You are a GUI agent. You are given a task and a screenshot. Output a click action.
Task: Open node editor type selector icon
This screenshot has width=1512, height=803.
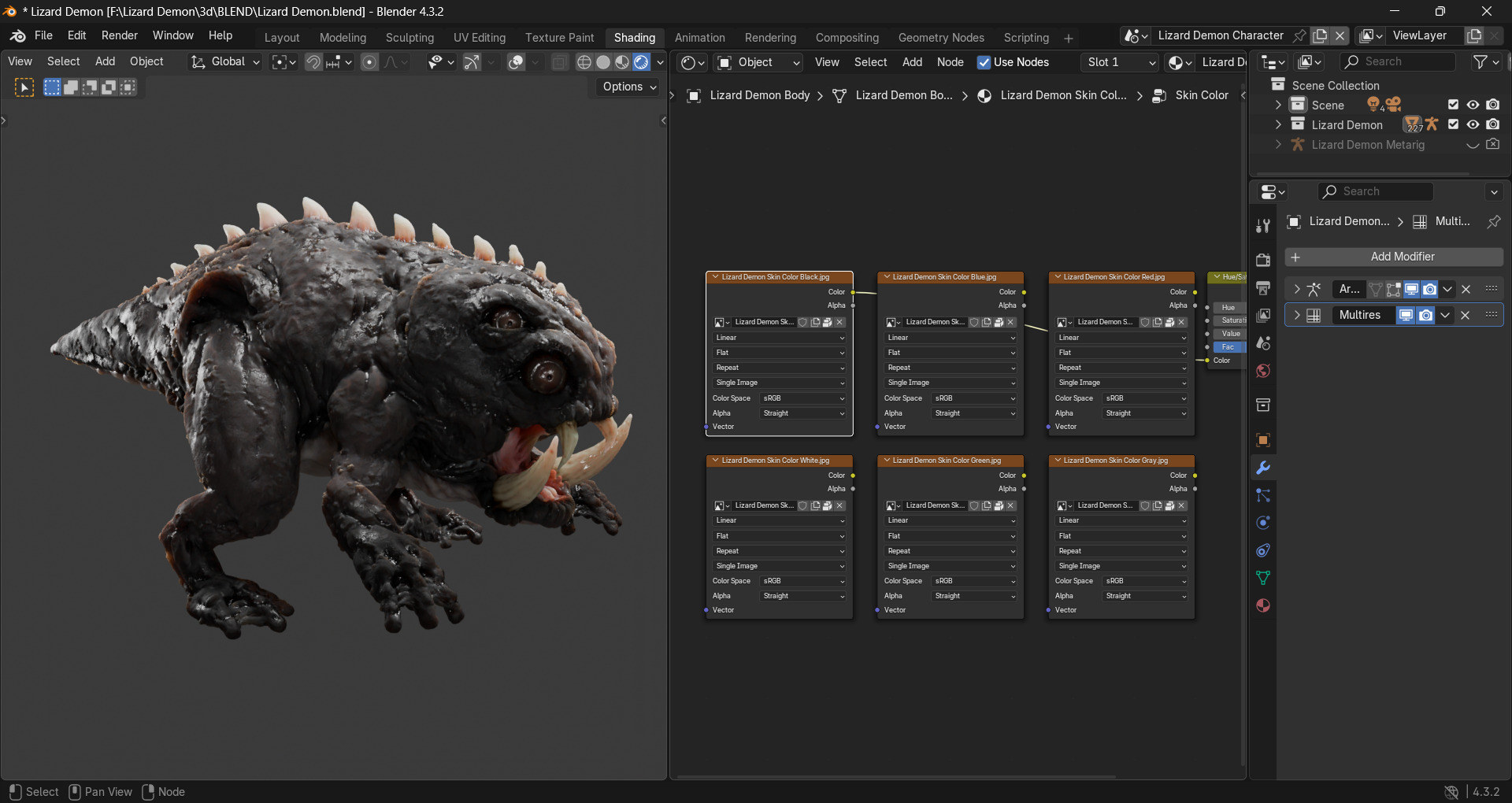[692, 62]
